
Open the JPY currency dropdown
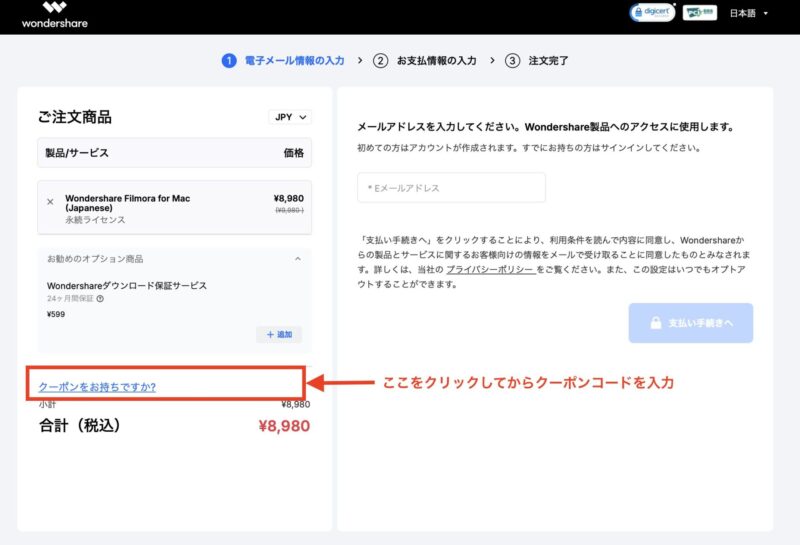coord(291,117)
